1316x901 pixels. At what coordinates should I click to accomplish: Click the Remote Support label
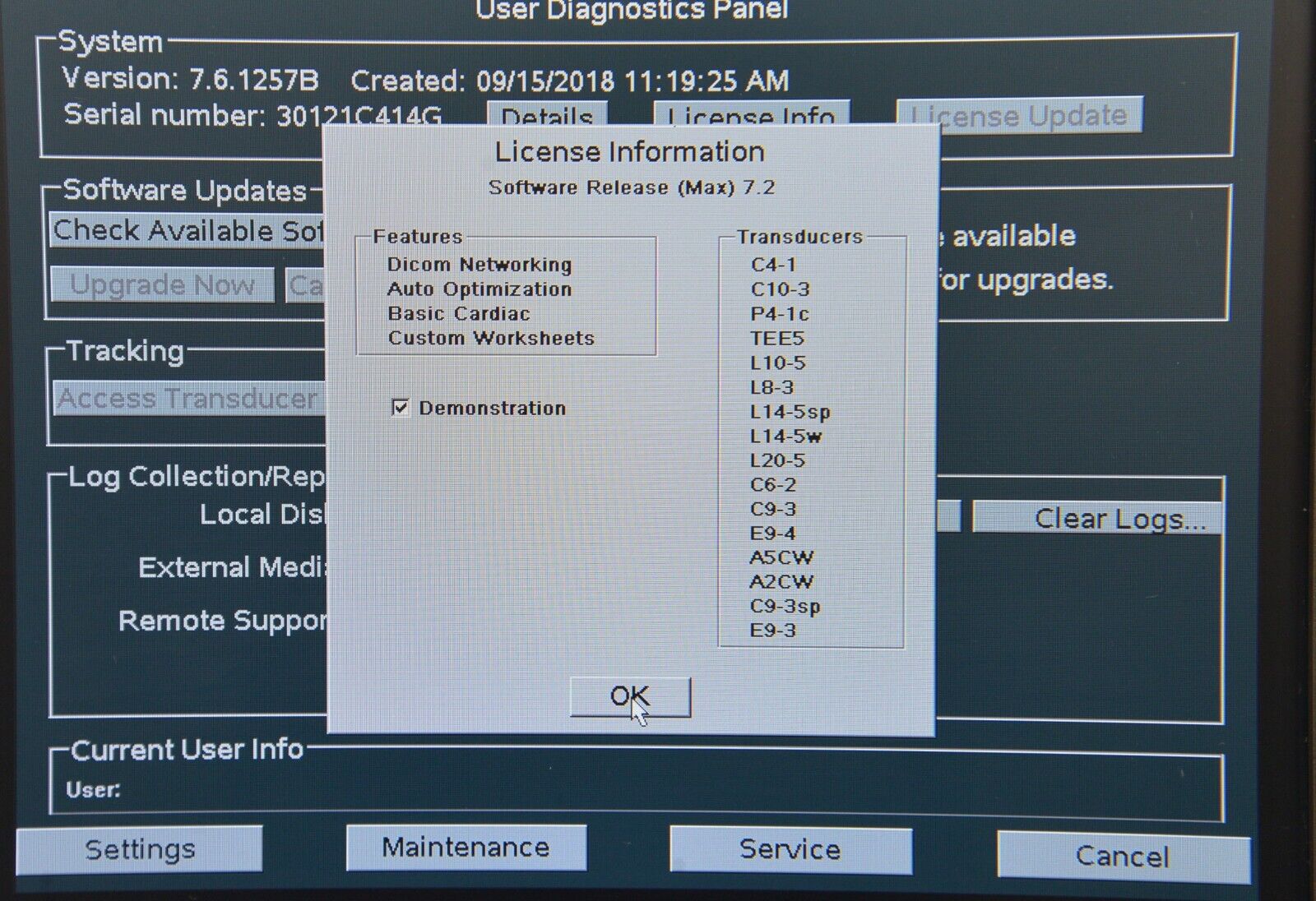click(x=223, y=621)
